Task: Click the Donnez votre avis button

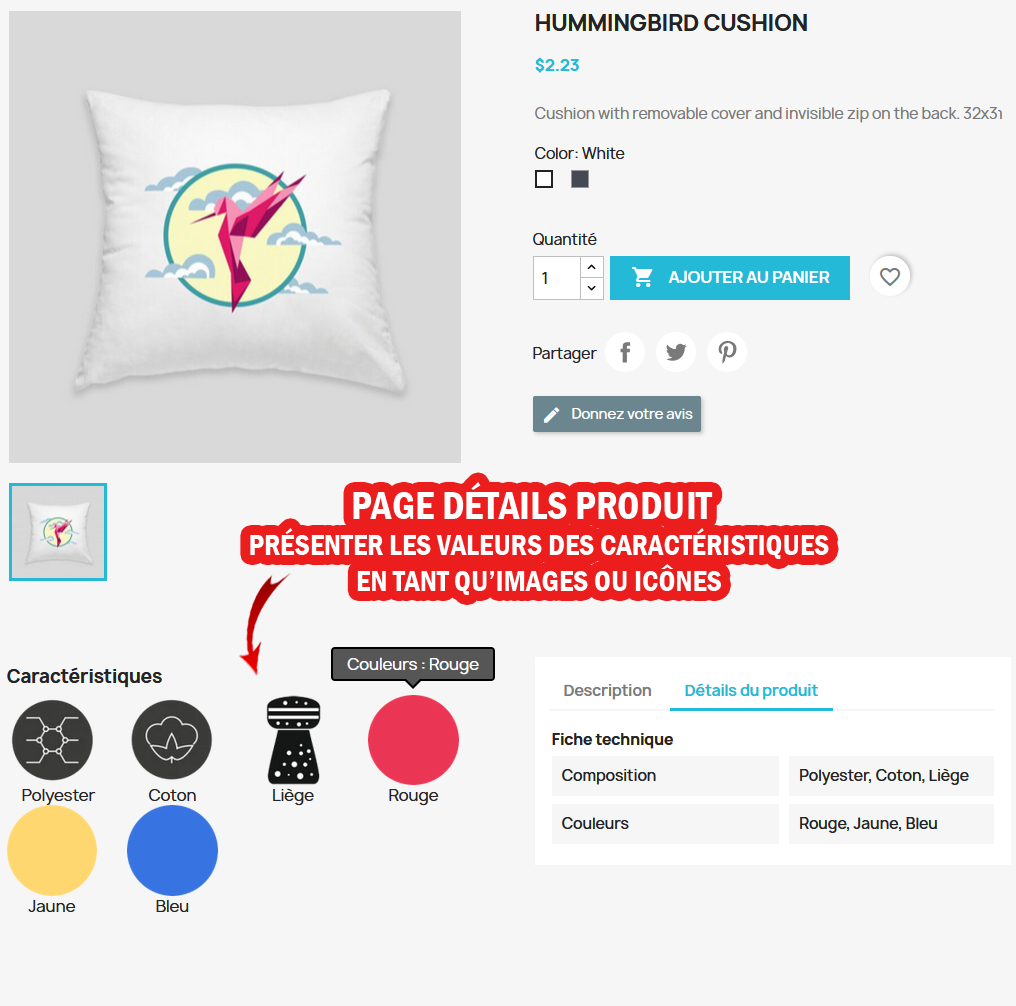Action: click(x=617, y=414)
